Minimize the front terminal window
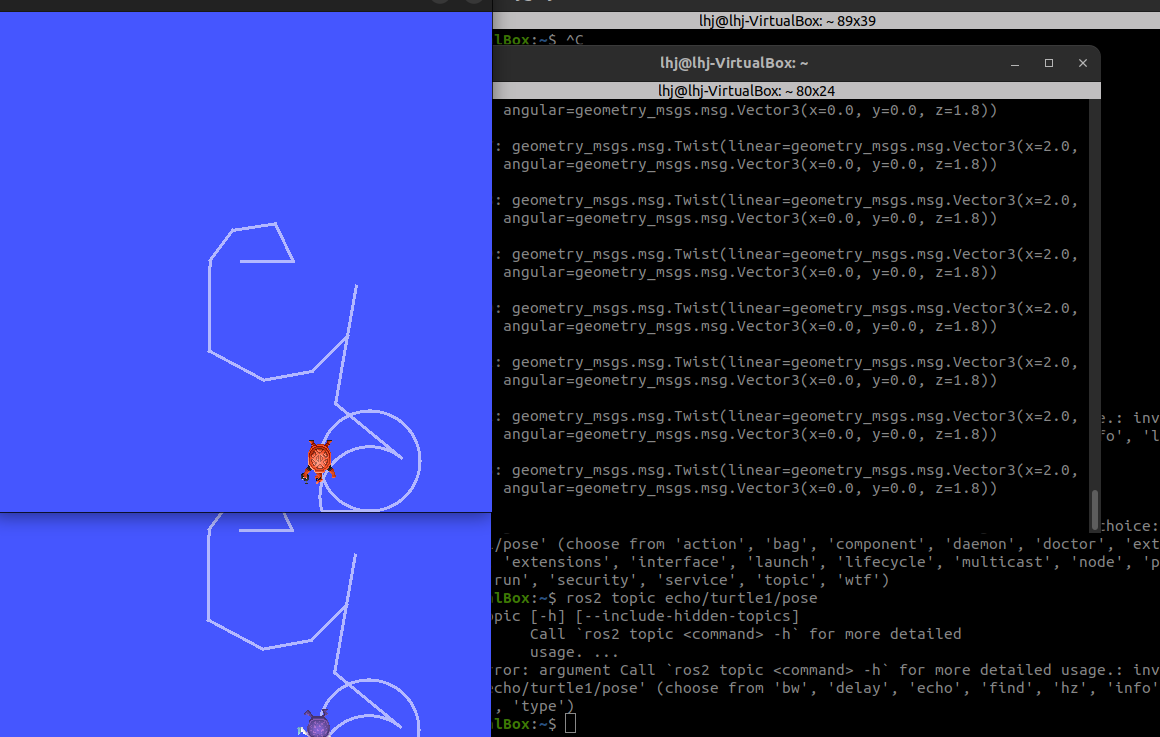This screenshot has width=1160, height=737. (x=1015, y=63)
